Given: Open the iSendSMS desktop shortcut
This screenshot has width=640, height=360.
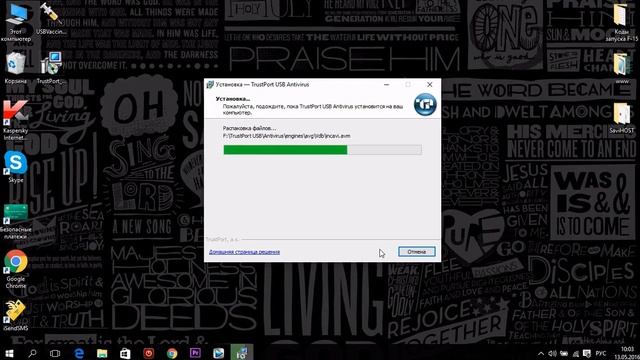Looking at the screenshot, I should tap(16, 315).
